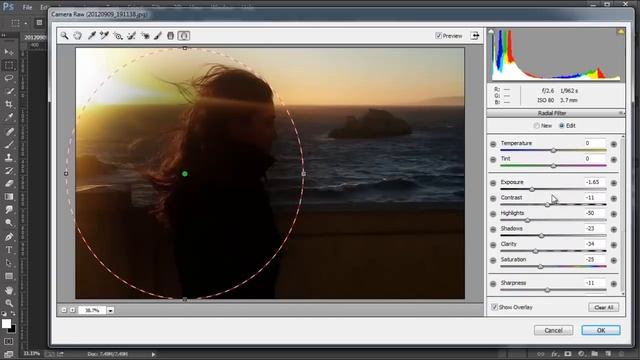Click the zoom percentage field
640x360 pixels.
(92, 310)
